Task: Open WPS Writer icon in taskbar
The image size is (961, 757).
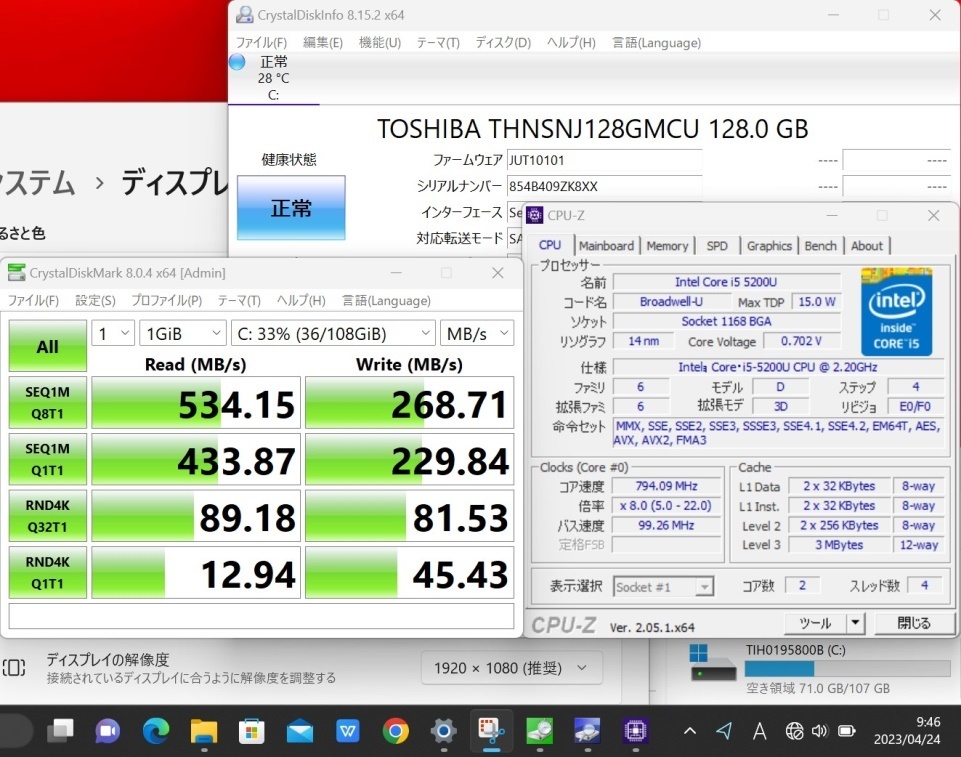Action: [x=348, y=730]
